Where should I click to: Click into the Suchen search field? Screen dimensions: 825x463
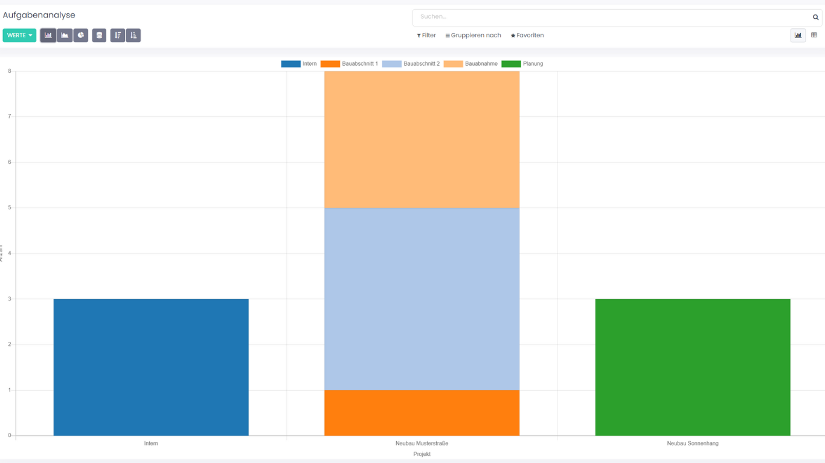(610, 17)
